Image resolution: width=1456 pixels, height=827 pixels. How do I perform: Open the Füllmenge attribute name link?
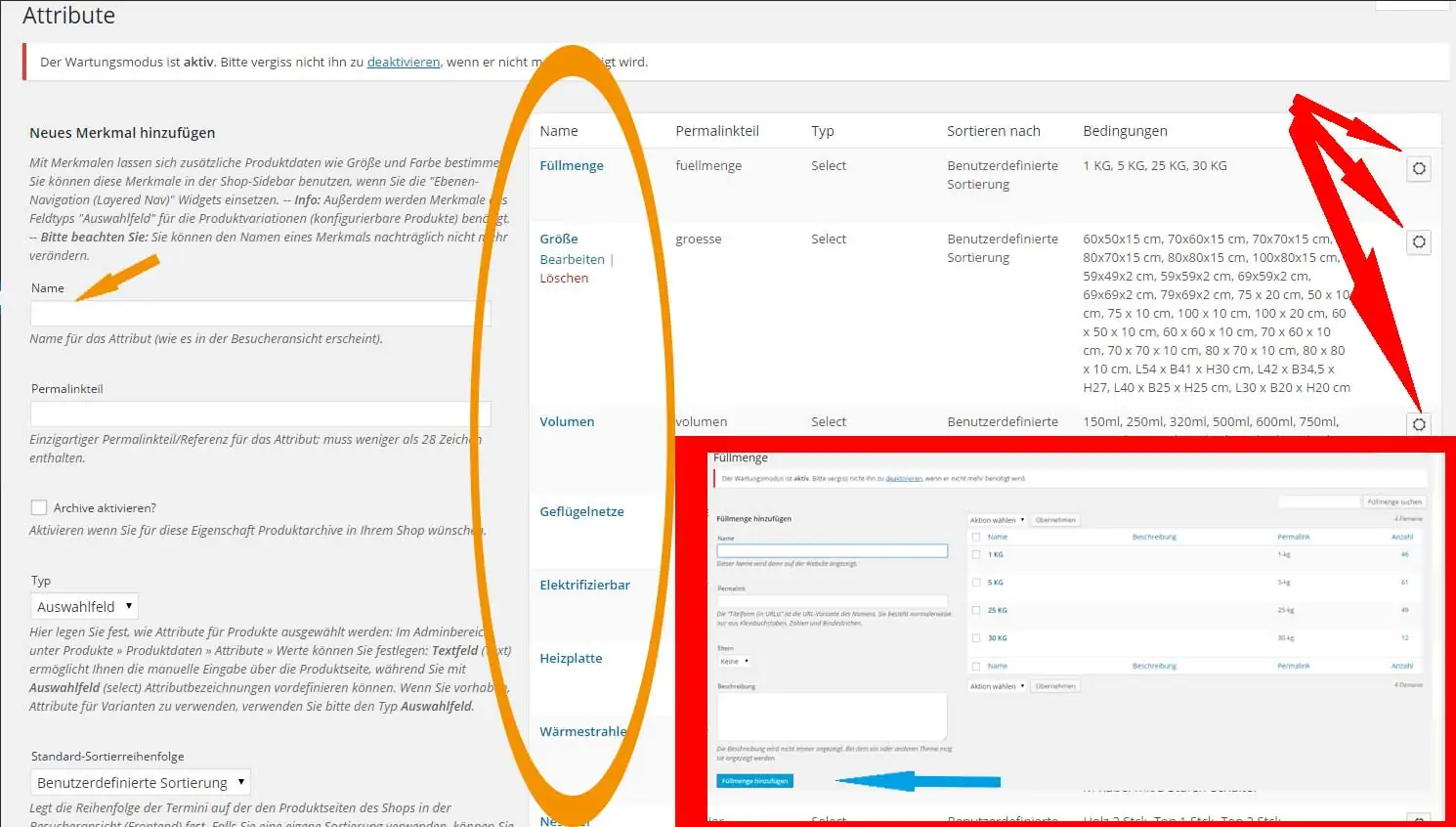pyautogui.click(x=571, y=165)
